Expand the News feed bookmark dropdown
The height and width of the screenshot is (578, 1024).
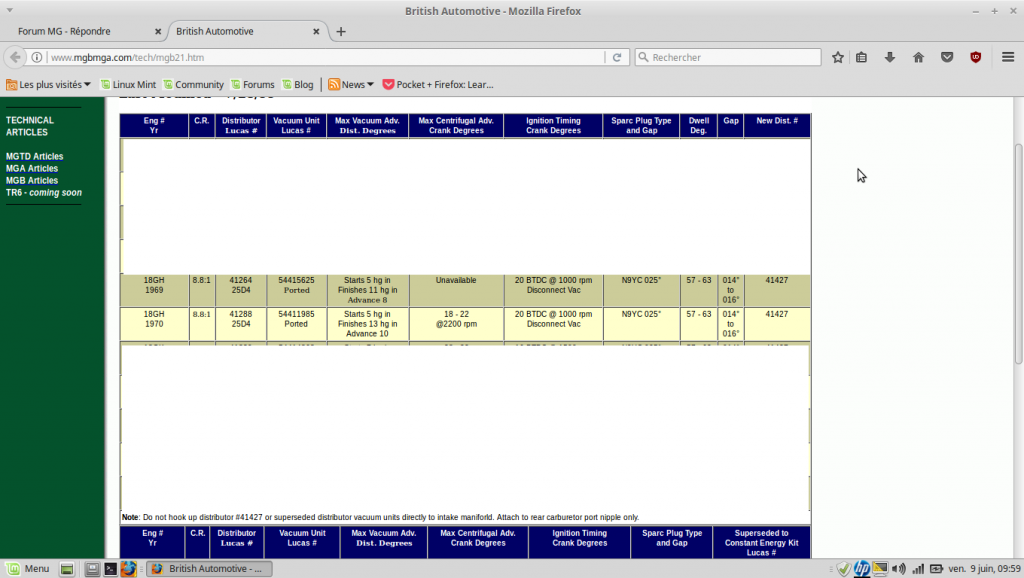click(x=351, y=84)
